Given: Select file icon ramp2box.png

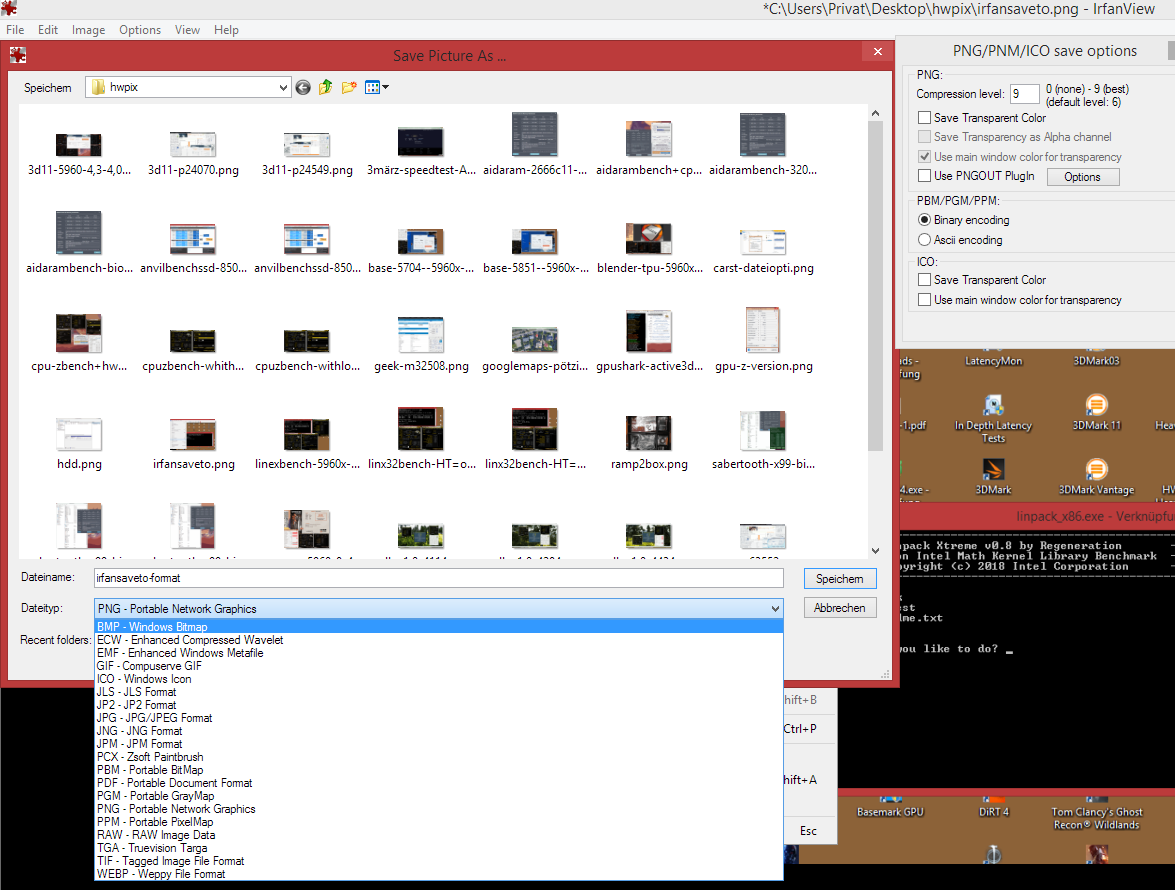Looking at the screenshot, I should pos(649,432).
